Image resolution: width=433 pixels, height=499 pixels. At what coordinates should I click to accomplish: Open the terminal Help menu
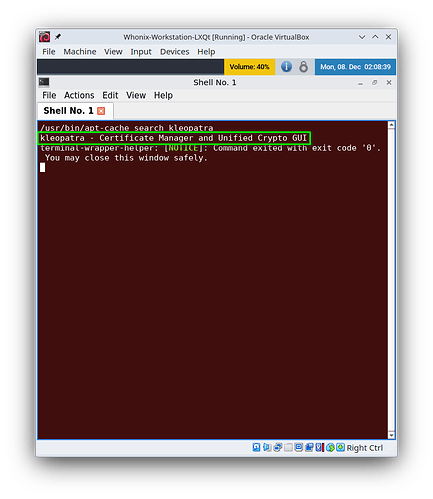[163, 95]
